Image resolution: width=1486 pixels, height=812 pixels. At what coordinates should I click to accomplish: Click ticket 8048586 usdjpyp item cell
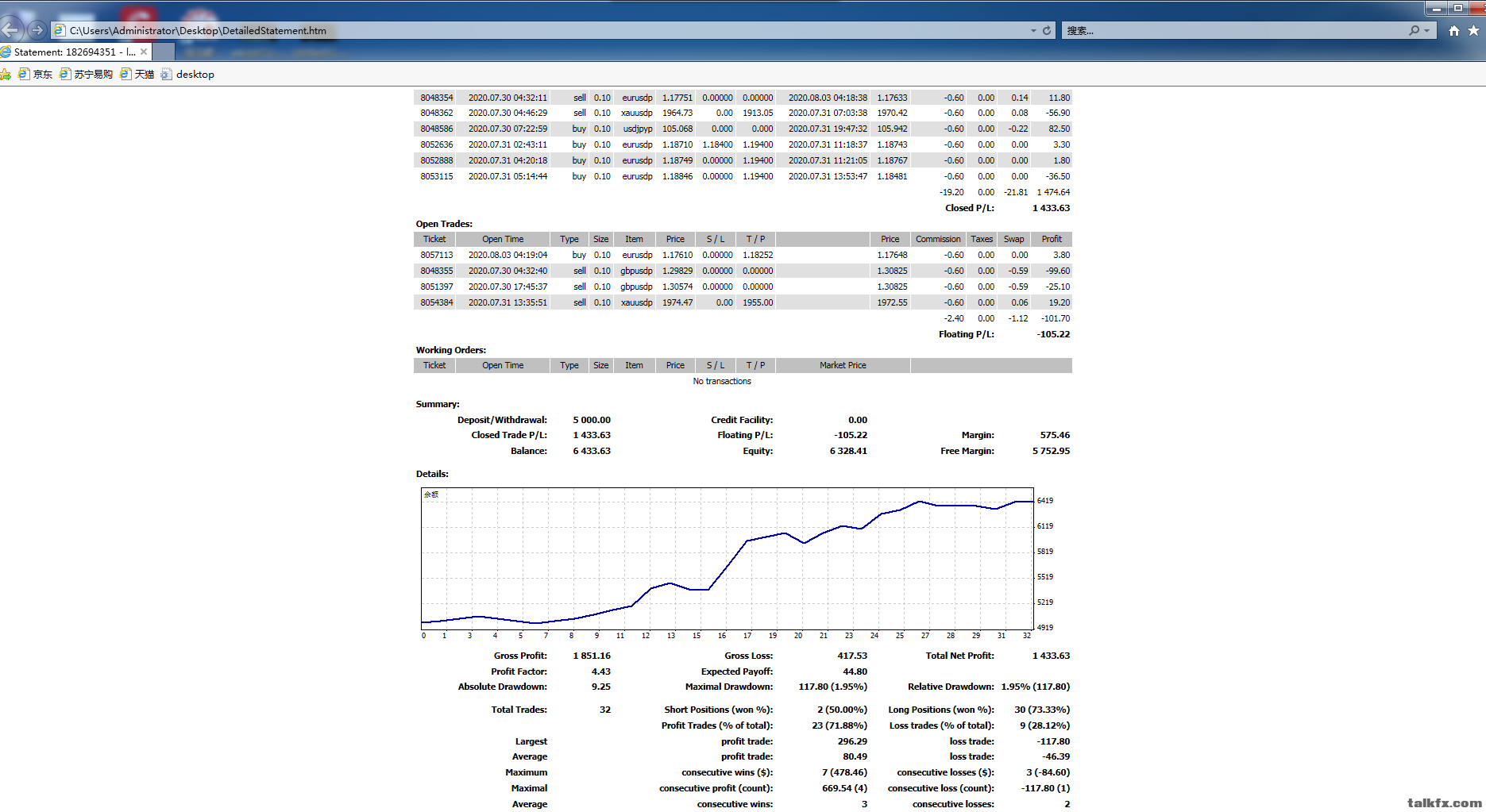coord(637,129)
